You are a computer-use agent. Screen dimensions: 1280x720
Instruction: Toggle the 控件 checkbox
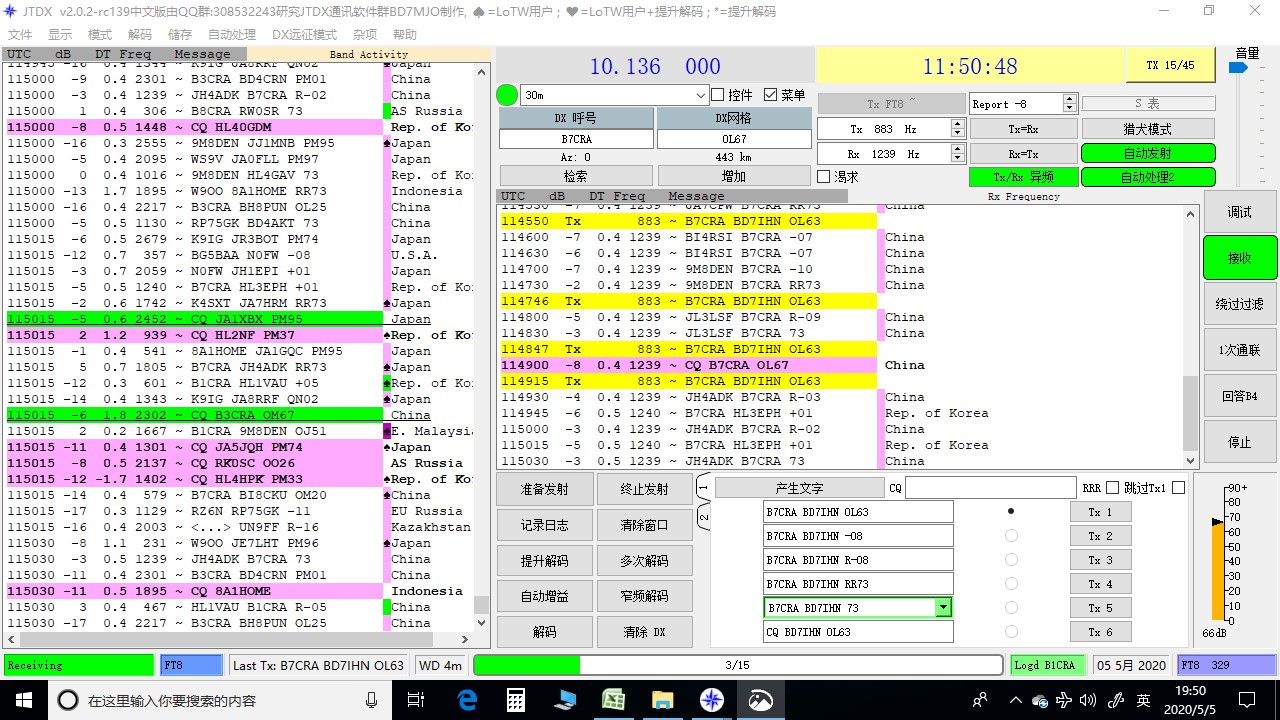(717, 95)
